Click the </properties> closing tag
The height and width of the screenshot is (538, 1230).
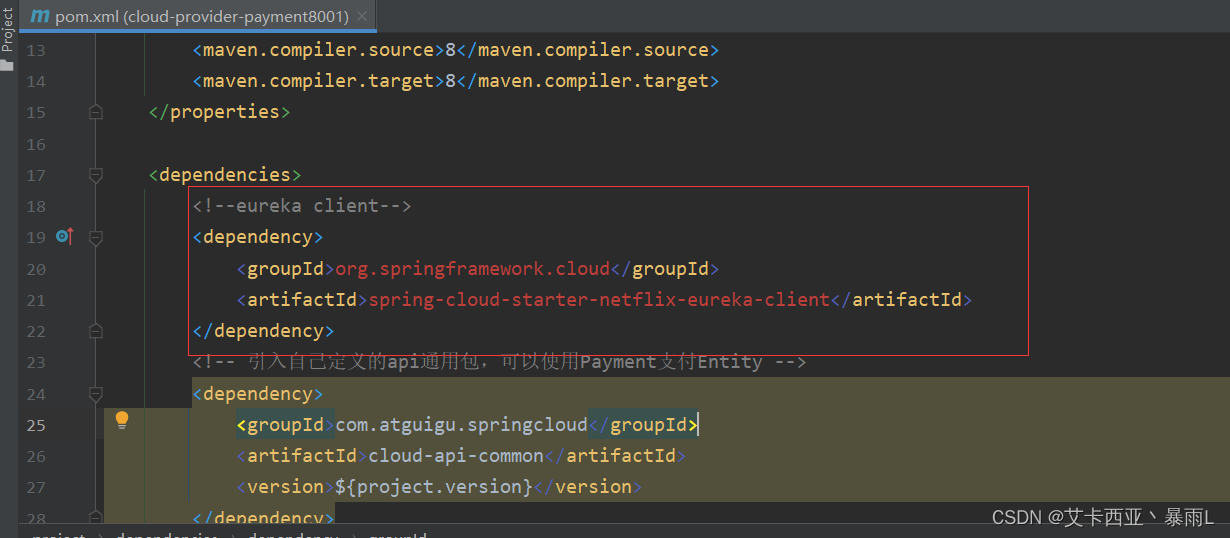(x=219, y=112)
